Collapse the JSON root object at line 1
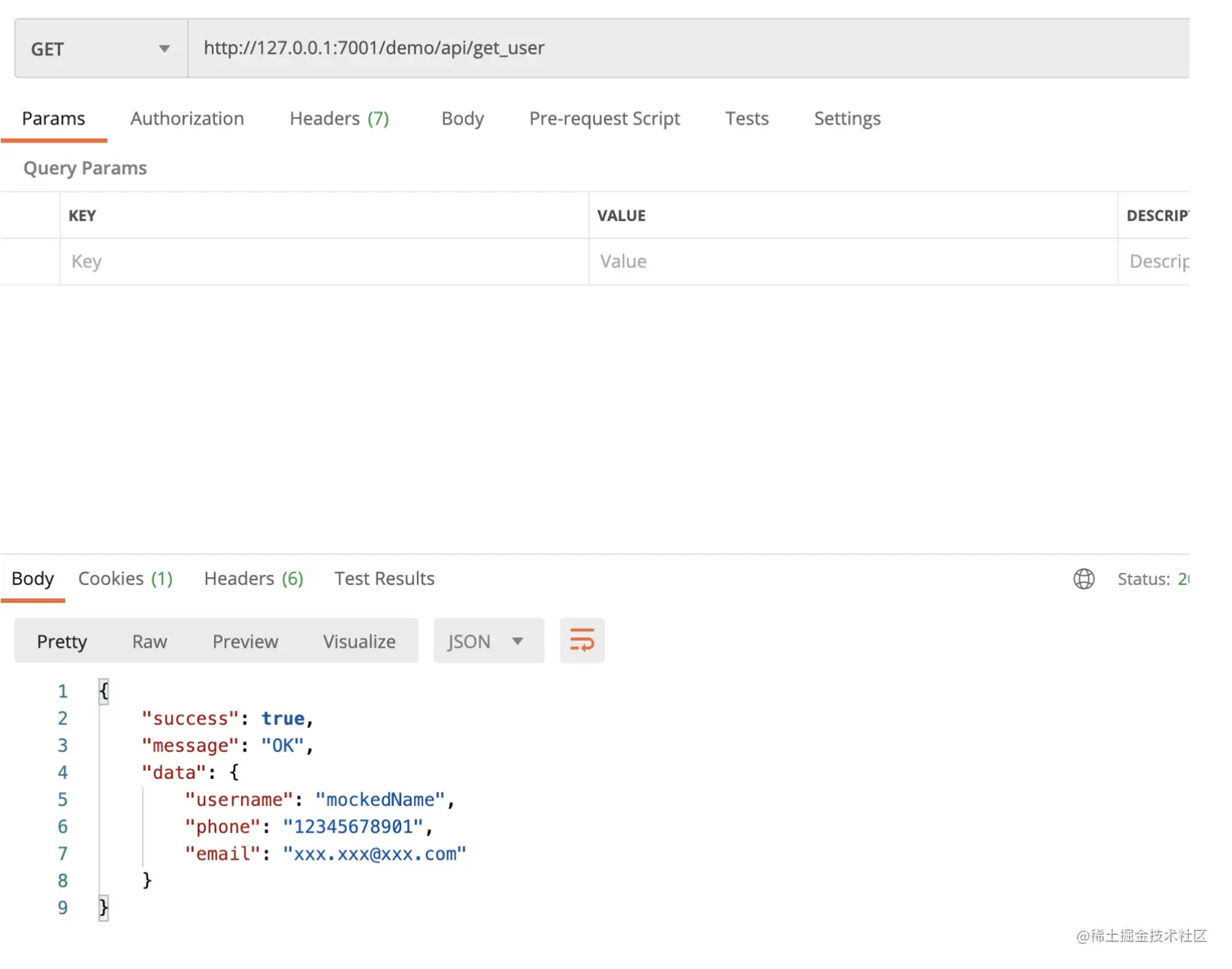Screen dimensions: 1232x969 pyautogui.click(x=103, y=691)
